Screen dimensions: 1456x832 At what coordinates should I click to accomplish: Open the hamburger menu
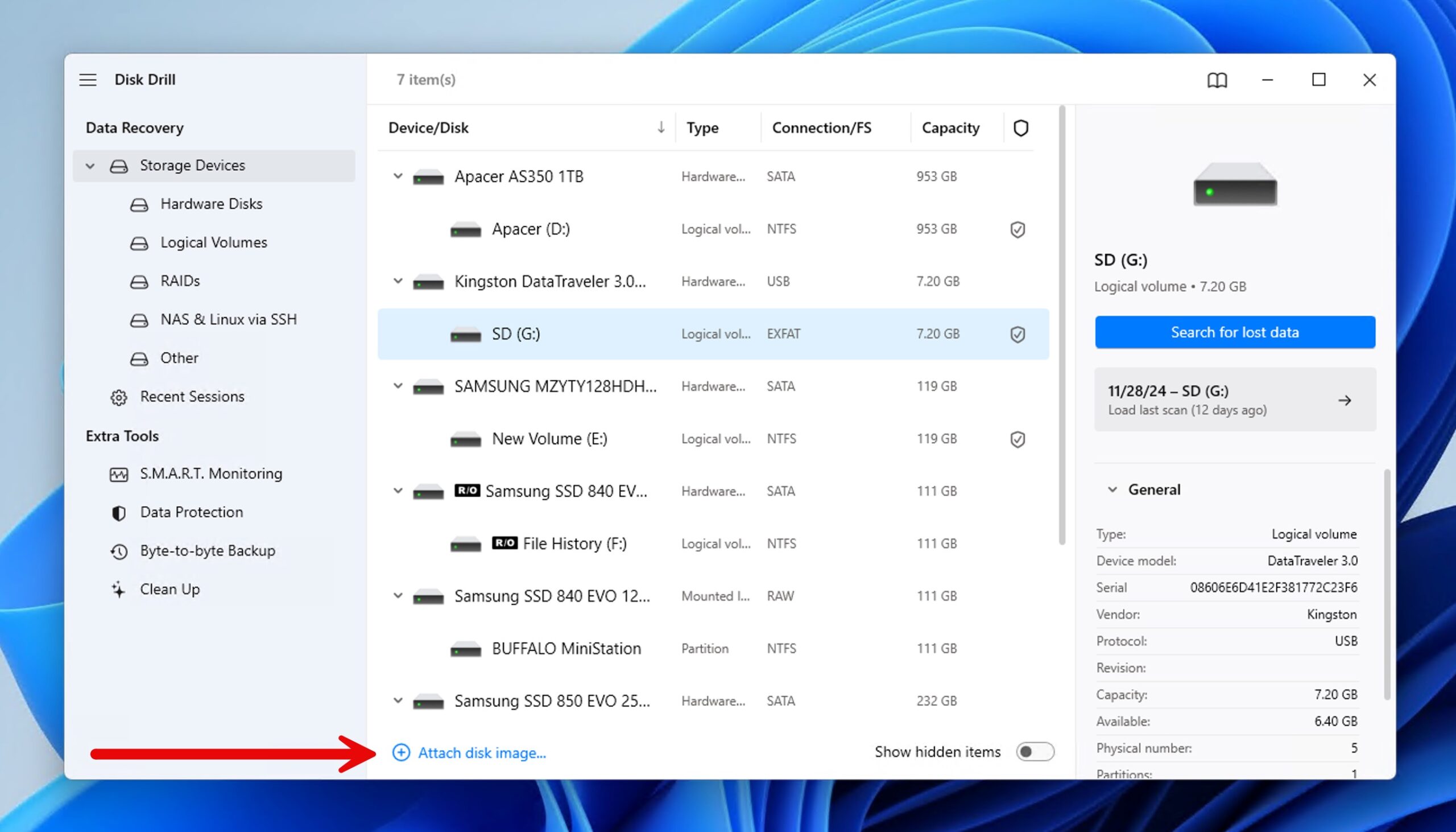88,80
